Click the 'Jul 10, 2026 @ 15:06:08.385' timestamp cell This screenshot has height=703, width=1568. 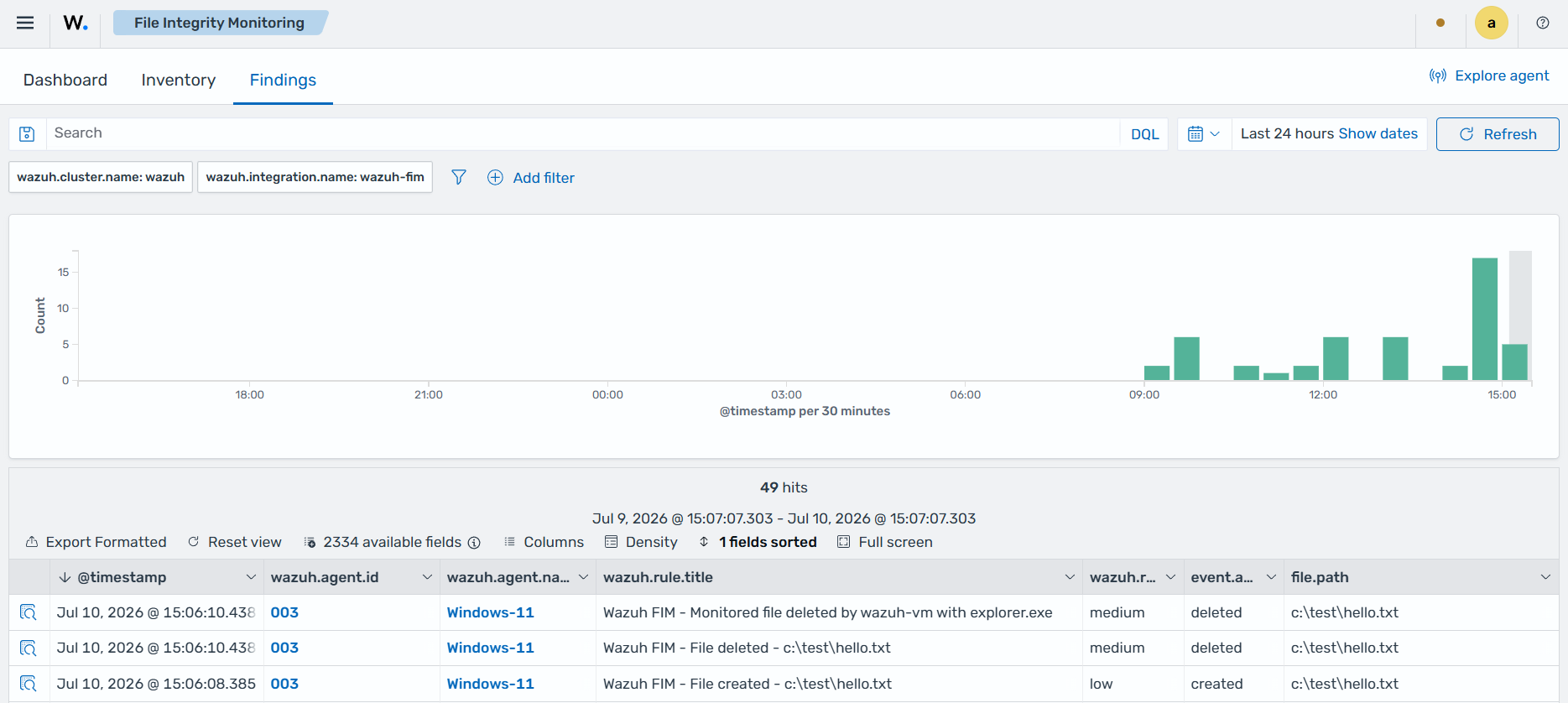pyautogui.click(x=156, y=684)
